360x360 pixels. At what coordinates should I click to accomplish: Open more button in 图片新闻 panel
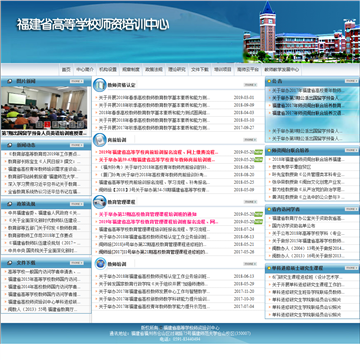tap(77, 81)
